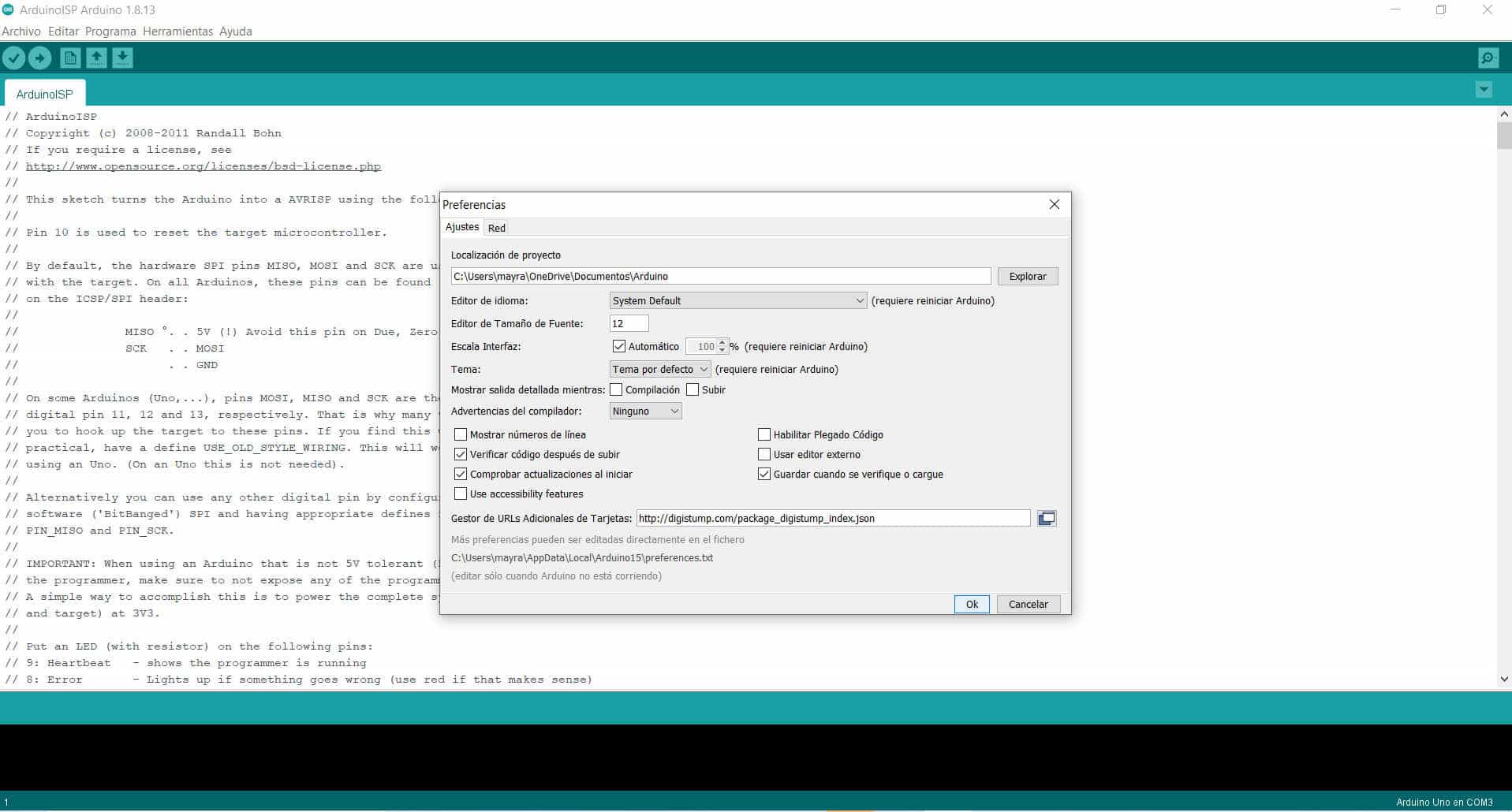The image size is (1512, 812).
Task: Click the '8: Error' comment line
Action: [298, 680]
